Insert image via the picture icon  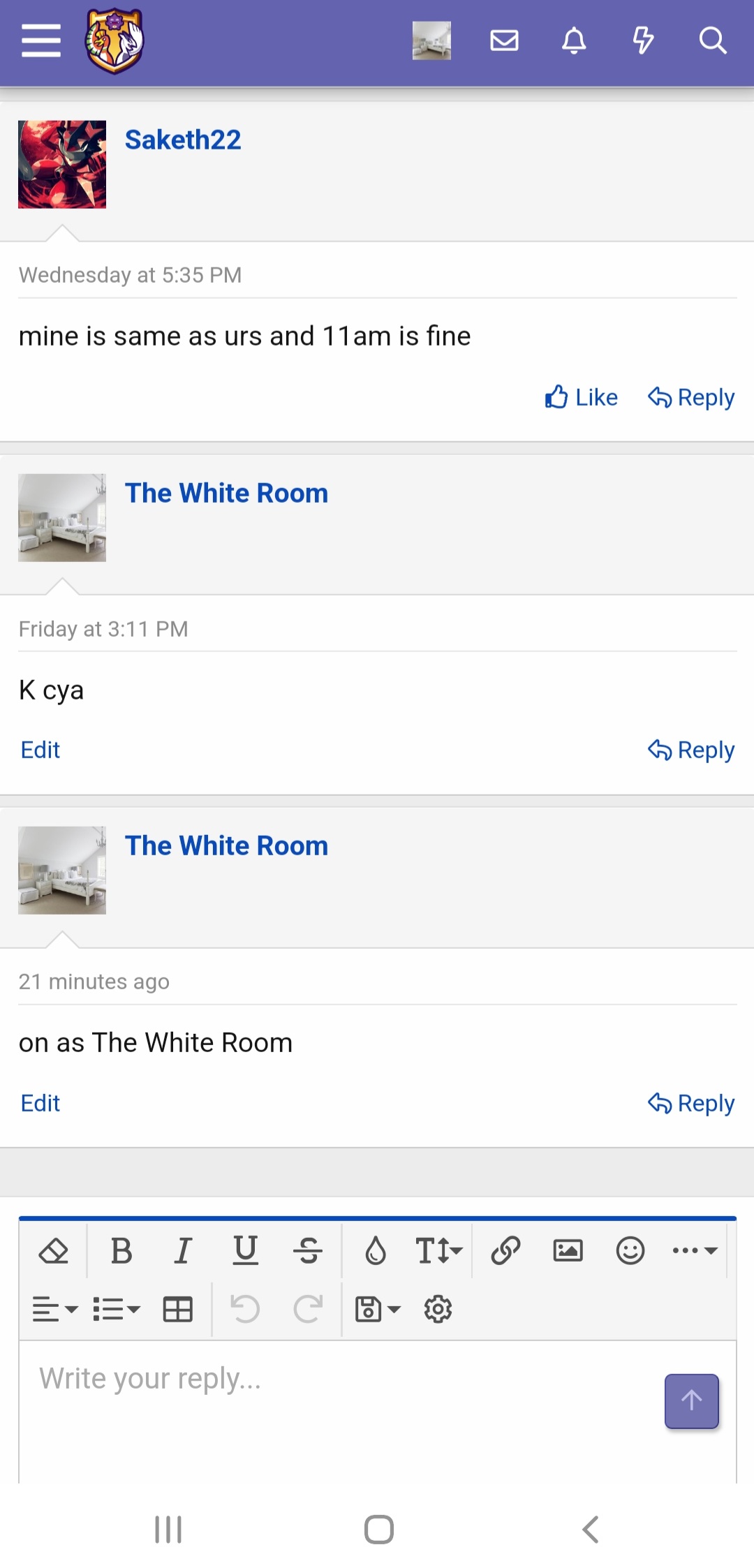[568, 1251]
